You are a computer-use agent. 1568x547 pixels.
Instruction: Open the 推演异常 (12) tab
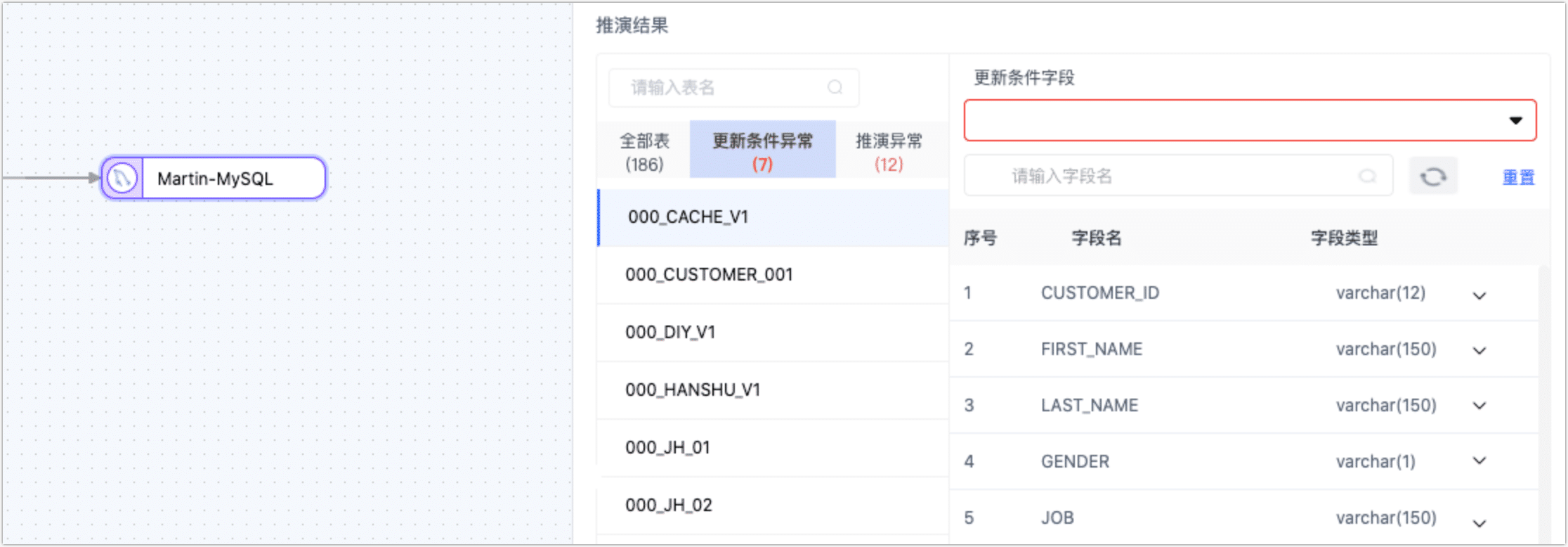tap(889, 152)
